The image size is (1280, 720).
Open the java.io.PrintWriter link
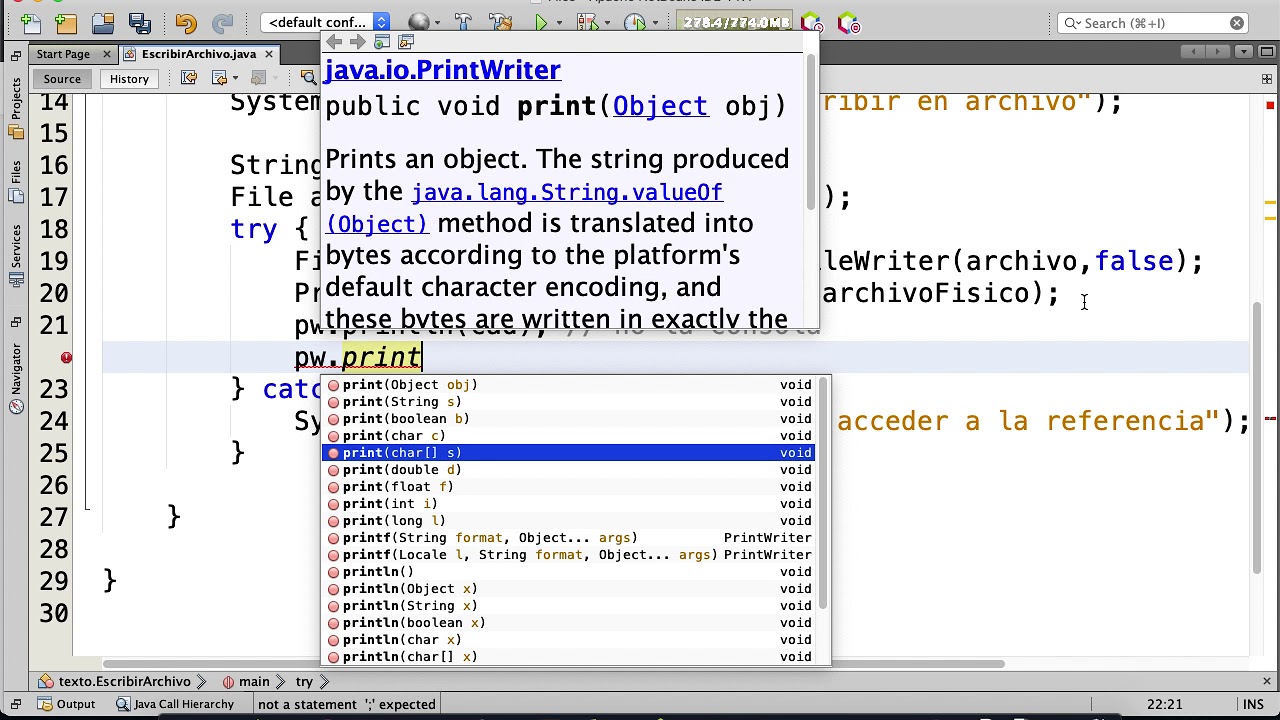pyautogui.click(x=442, y=70)
